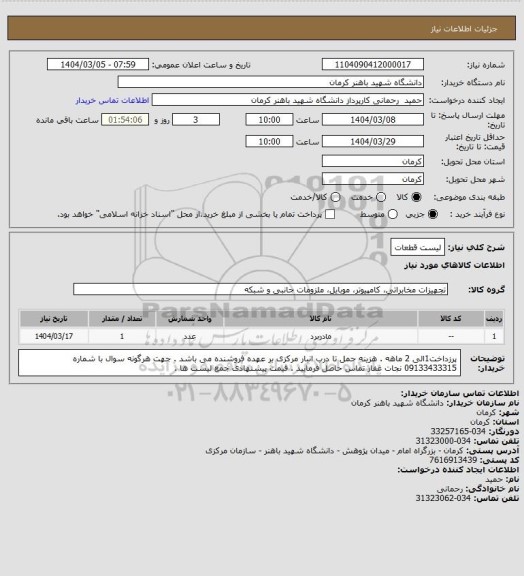Viewport: 524px width, 576px height.
Task: Click the buyer organization name field
Action: pyautogui.click(x=270, y=82)
